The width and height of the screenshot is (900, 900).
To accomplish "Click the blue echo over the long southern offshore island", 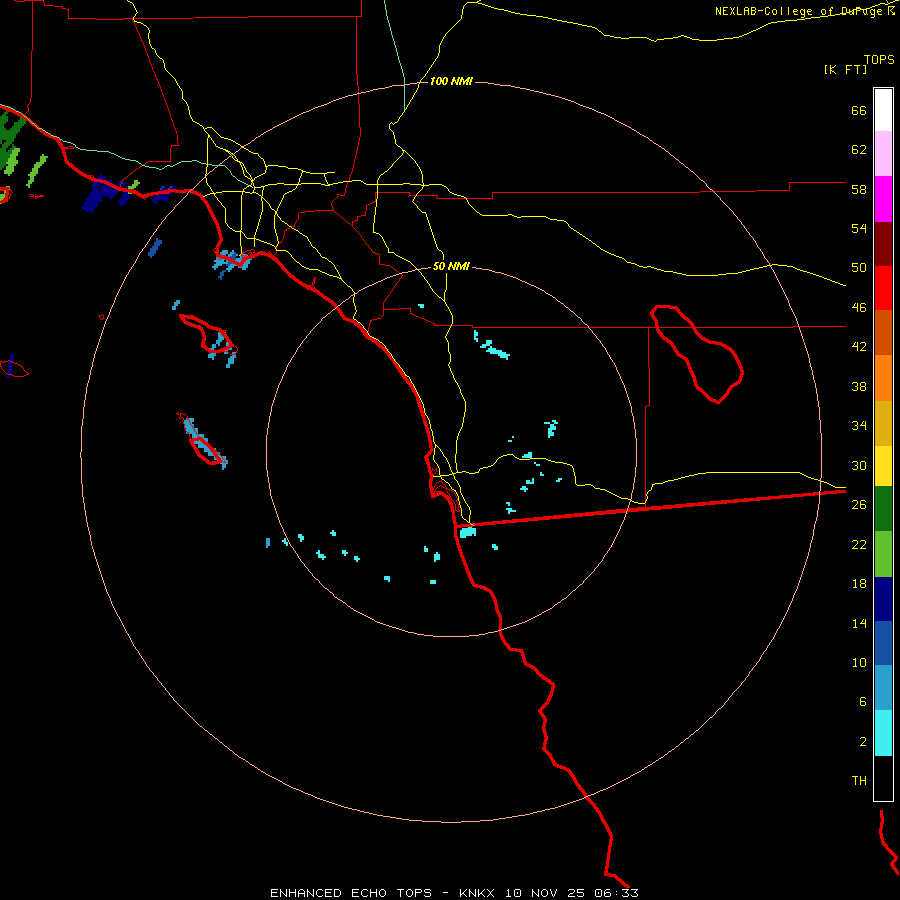I will coord(204,443).
